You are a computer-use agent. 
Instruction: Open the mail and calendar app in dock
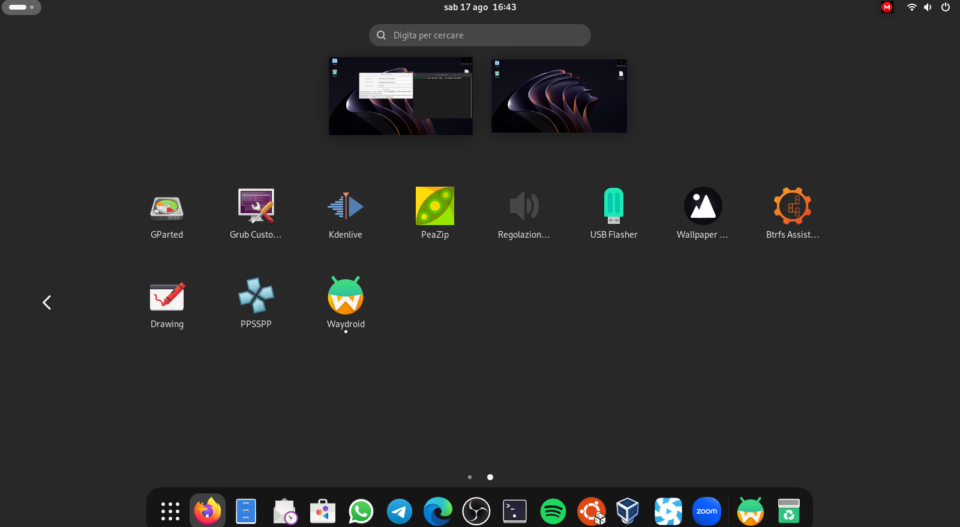click(x=285, y=511)
